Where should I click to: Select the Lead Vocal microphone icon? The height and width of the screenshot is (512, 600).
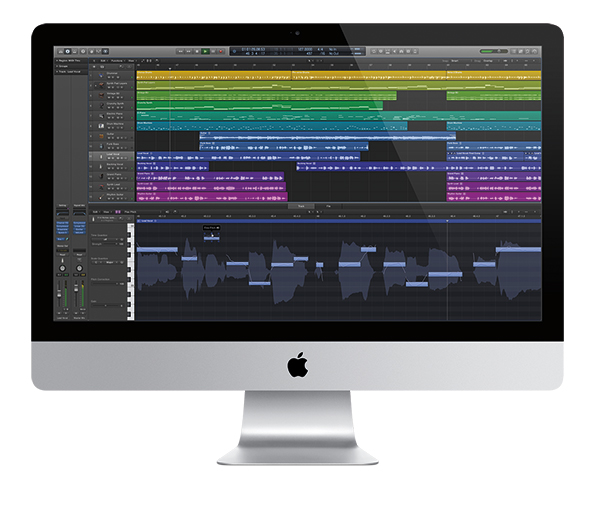pyautogui.click(x=101, y=156)
